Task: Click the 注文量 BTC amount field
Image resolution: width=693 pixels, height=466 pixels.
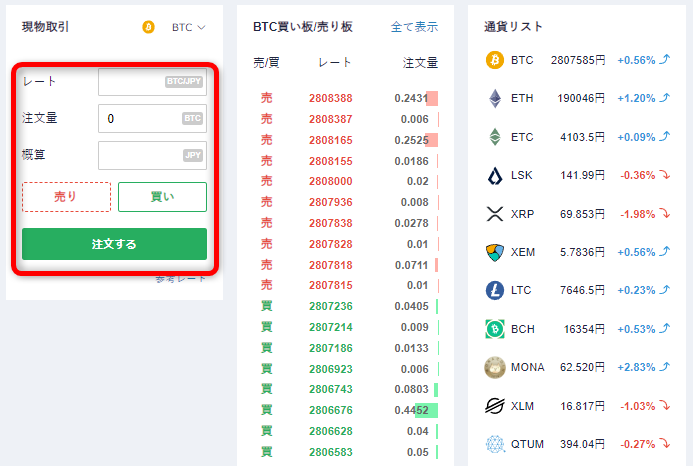Action: point(140,119)
